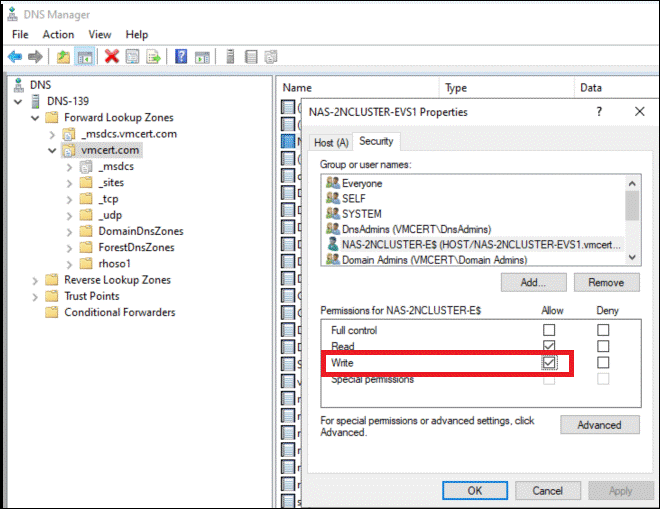Click the Forward Lookup Zones folder icon
The width and height of the screenshot is (660, 509).
coord(52,117)
